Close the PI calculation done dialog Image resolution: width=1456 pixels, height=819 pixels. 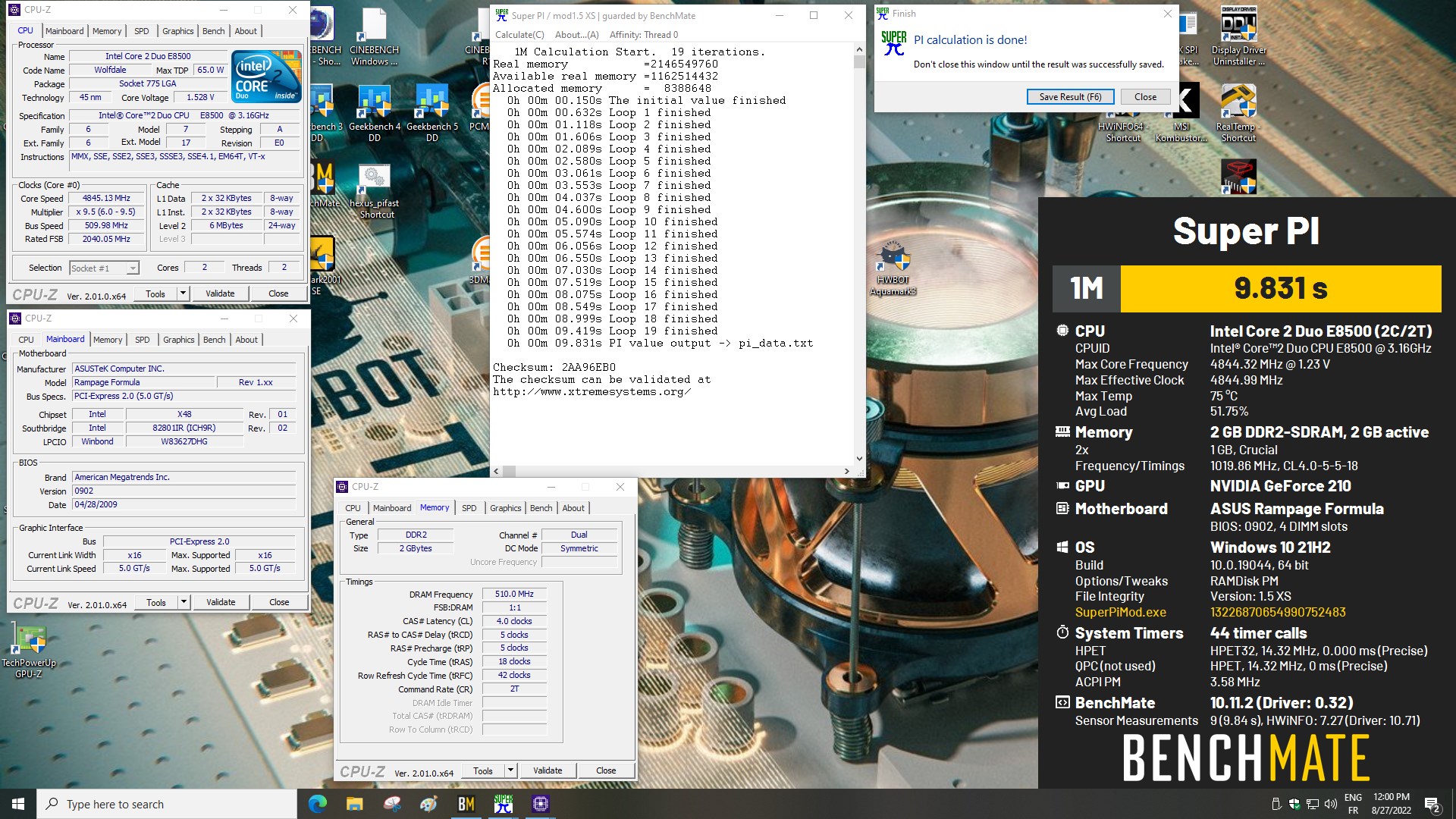tap(1145, 97)
